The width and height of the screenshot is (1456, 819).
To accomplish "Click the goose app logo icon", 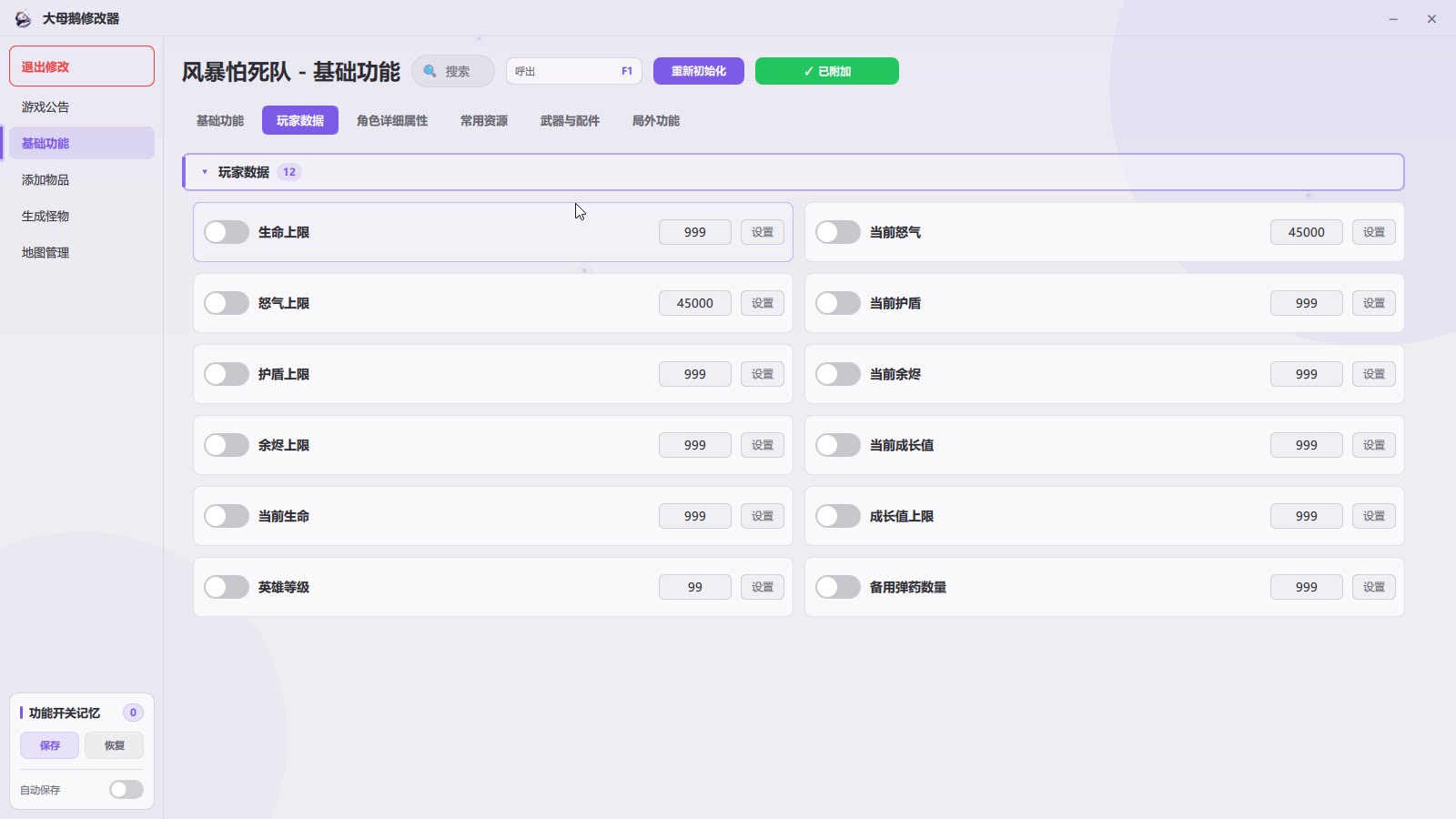I will pos(23,18).
